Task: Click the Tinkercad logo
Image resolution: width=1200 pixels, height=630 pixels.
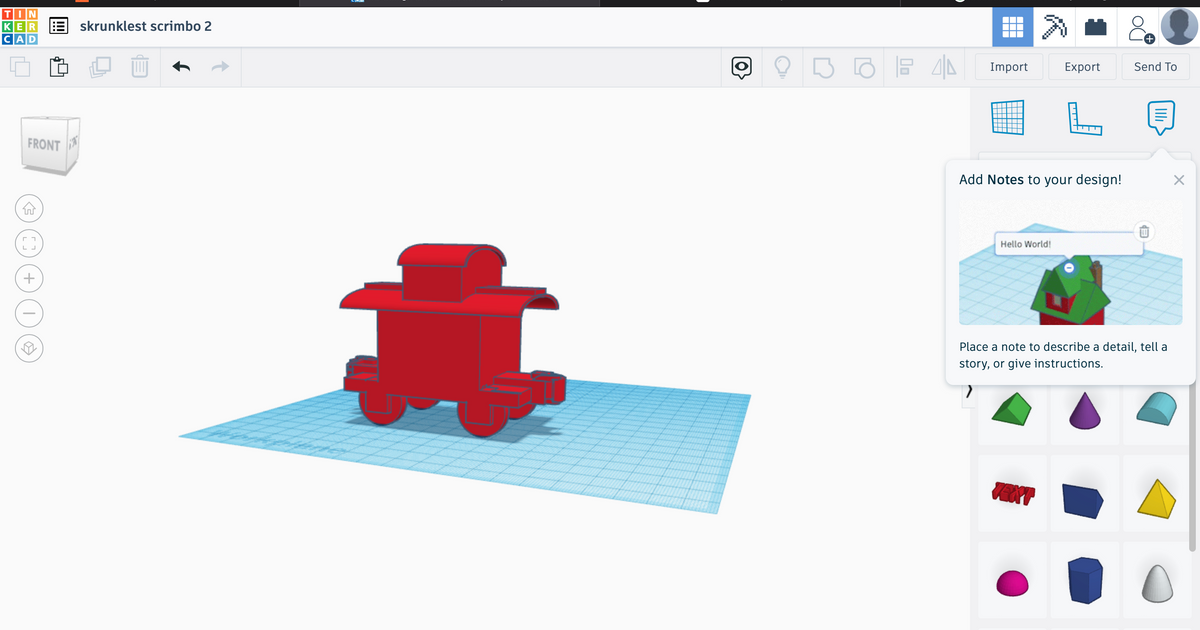Action: pyautogui.click(x=18, y=24)
